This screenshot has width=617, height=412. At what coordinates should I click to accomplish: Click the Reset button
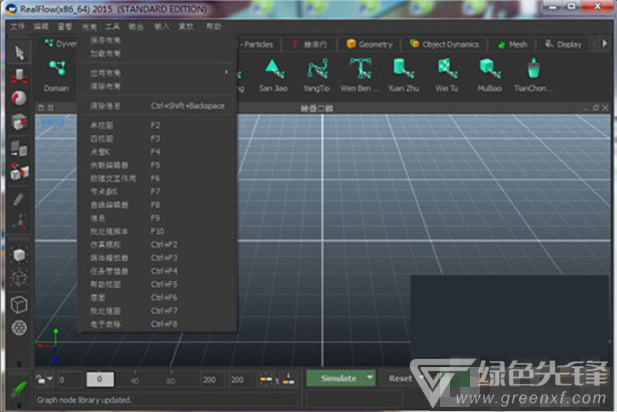400,378
